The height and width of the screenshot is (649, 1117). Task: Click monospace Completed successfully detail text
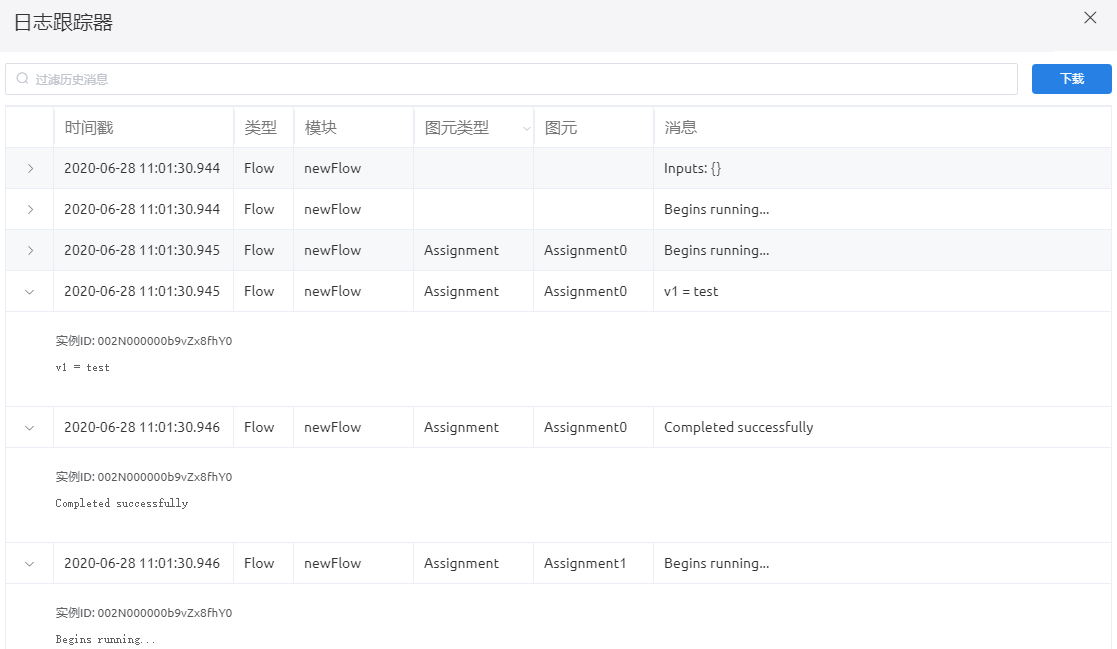click(x=122, y=504)
